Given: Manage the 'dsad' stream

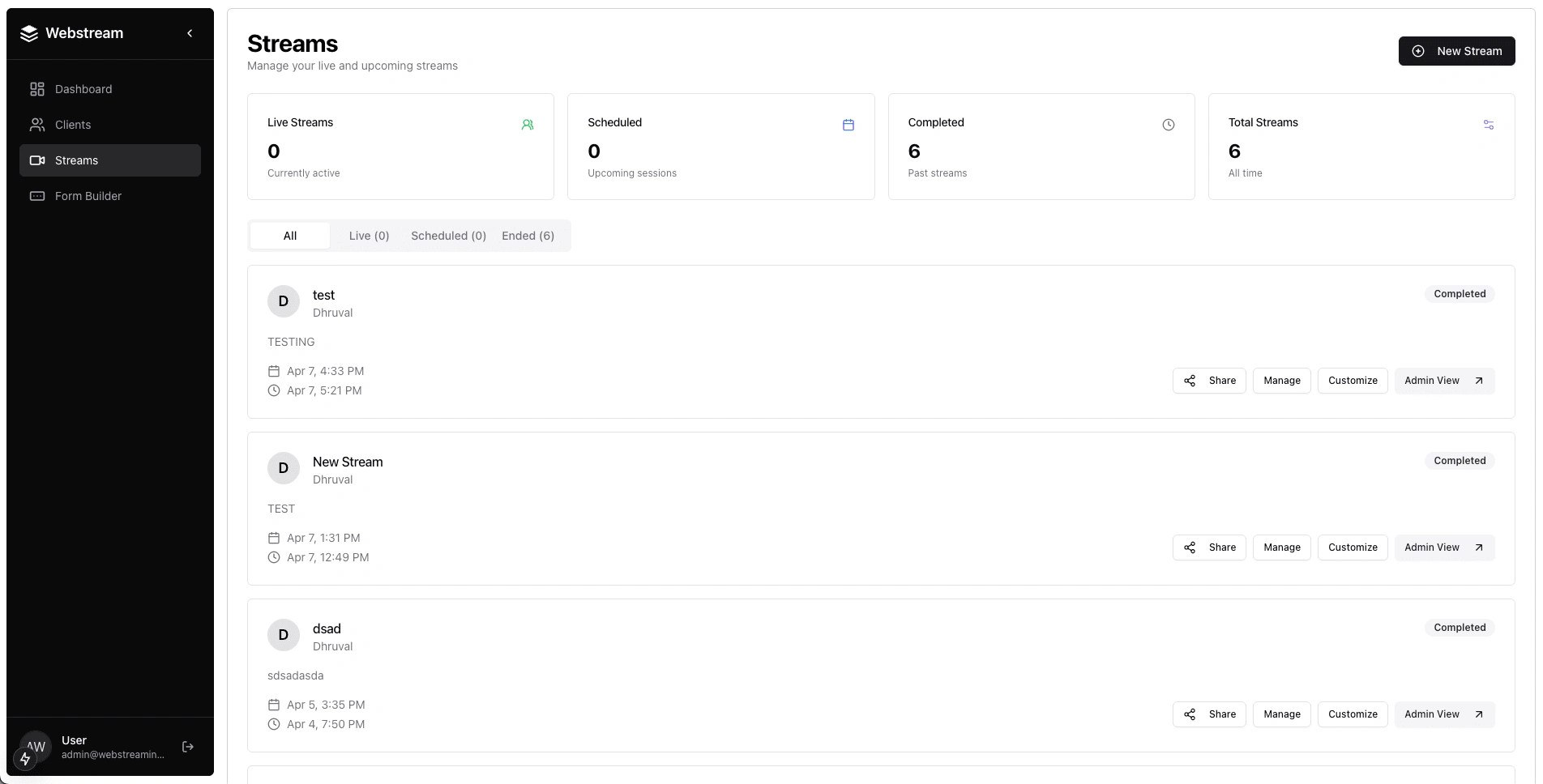Looking at the screenshot, I should tap(1282, 714).
